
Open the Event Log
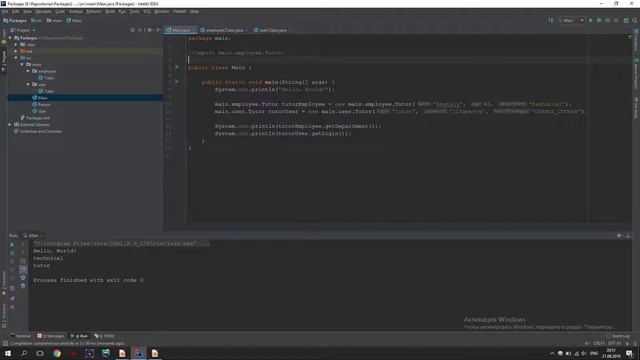click(618, 336)
